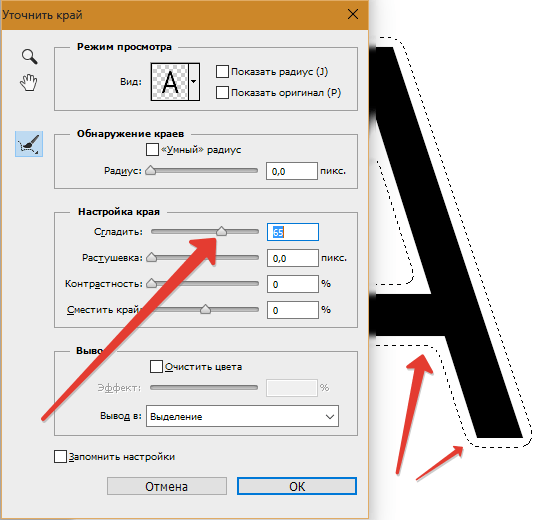Click the Отмена button
This screenshot has height=520, width=548.
click(167, 486)
